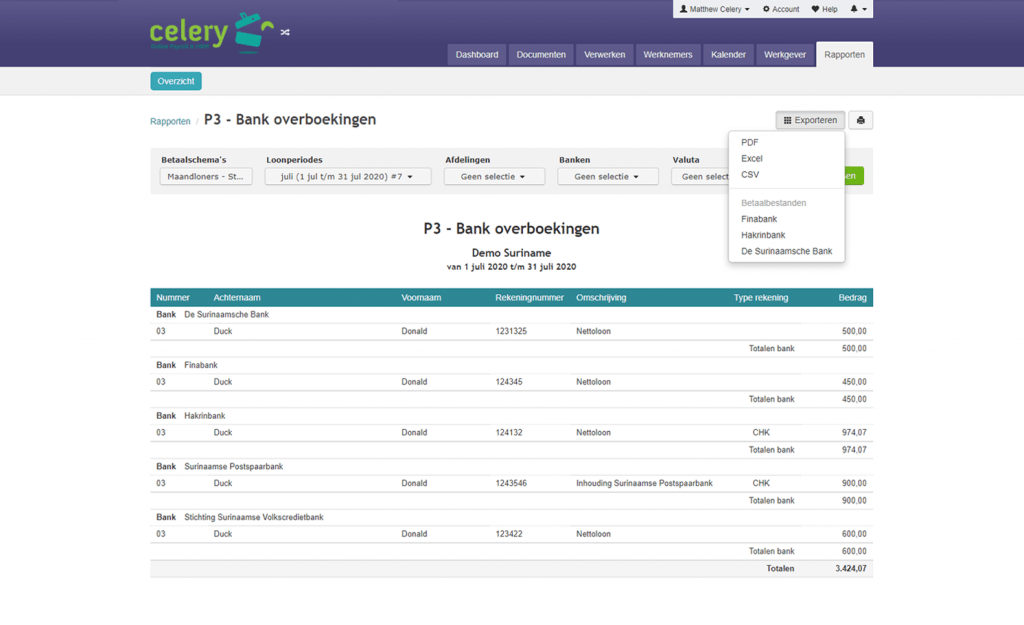Click the Voornaam column header
Image resolution: width=1024 pixels, height=625 pixels.
(421, 298)
